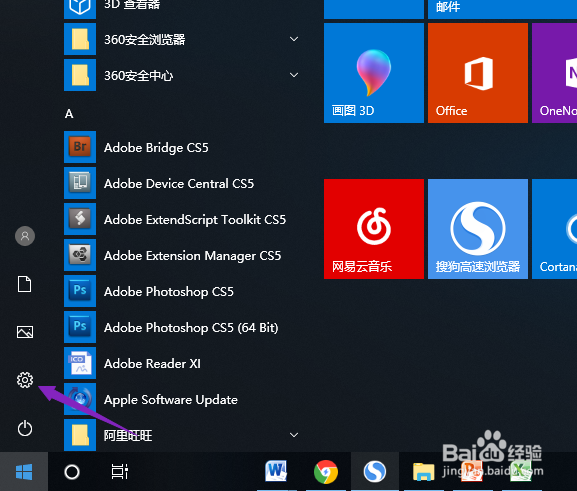Click the user account avatar
Screen dimensions: 577x491
(25, 236)
